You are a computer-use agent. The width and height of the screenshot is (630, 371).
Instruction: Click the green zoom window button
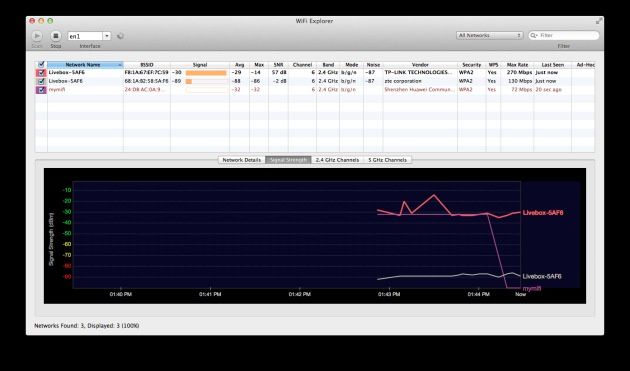[50, 21]
